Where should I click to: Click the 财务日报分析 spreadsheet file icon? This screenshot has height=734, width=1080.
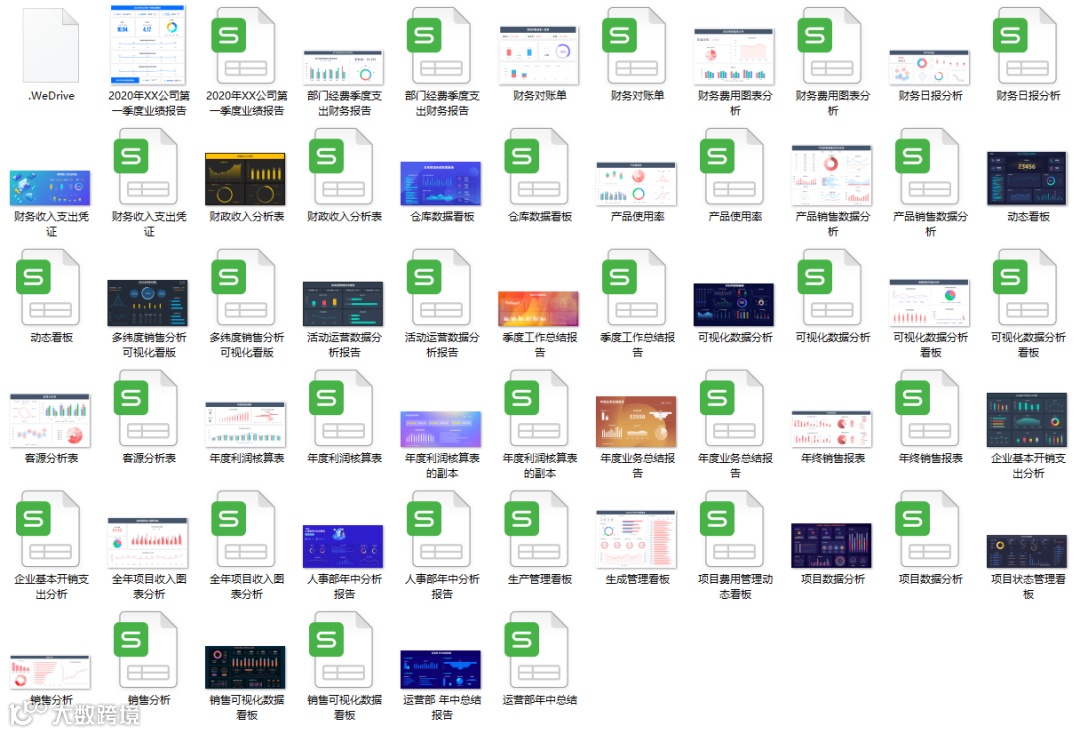(x=1028, y=45)
